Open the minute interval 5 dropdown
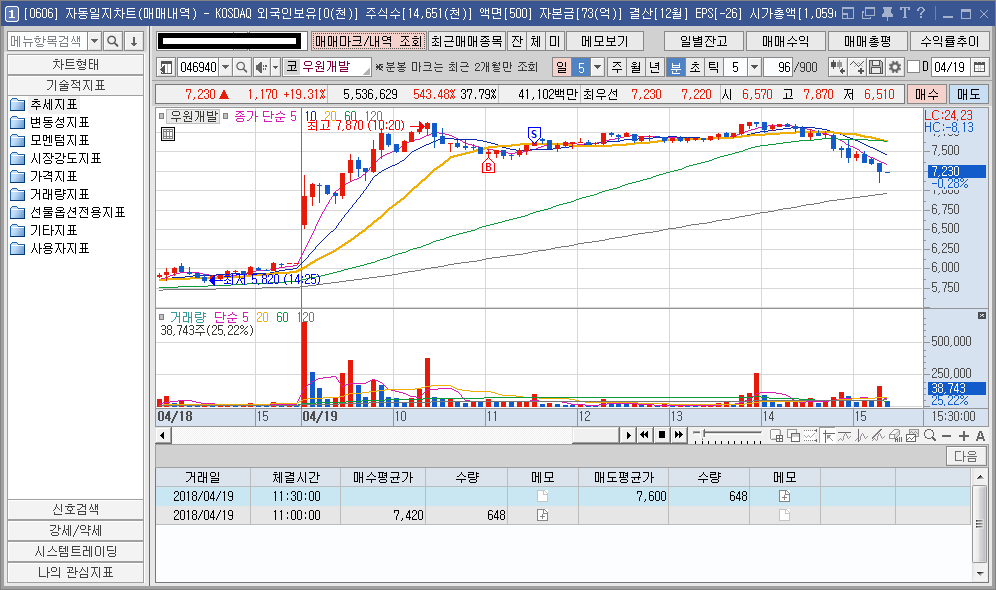This screenshot has height=590, width=996. pyautogui.click(x=754, y=67)
